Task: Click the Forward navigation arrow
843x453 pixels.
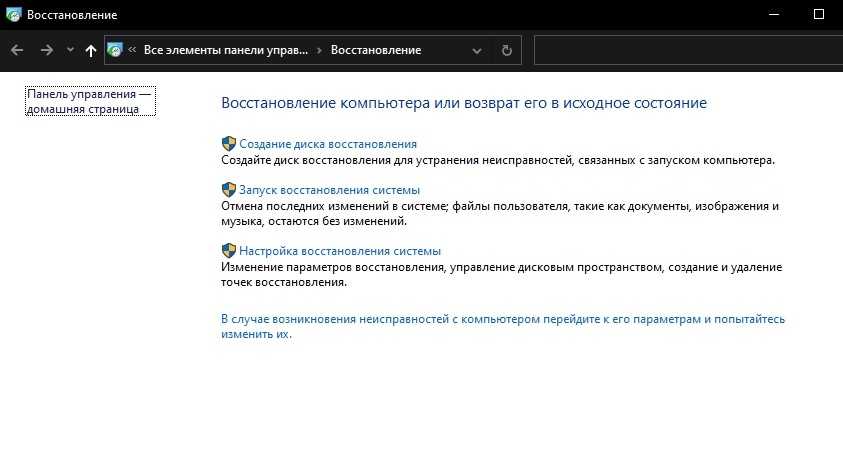Action: (46, 50)
